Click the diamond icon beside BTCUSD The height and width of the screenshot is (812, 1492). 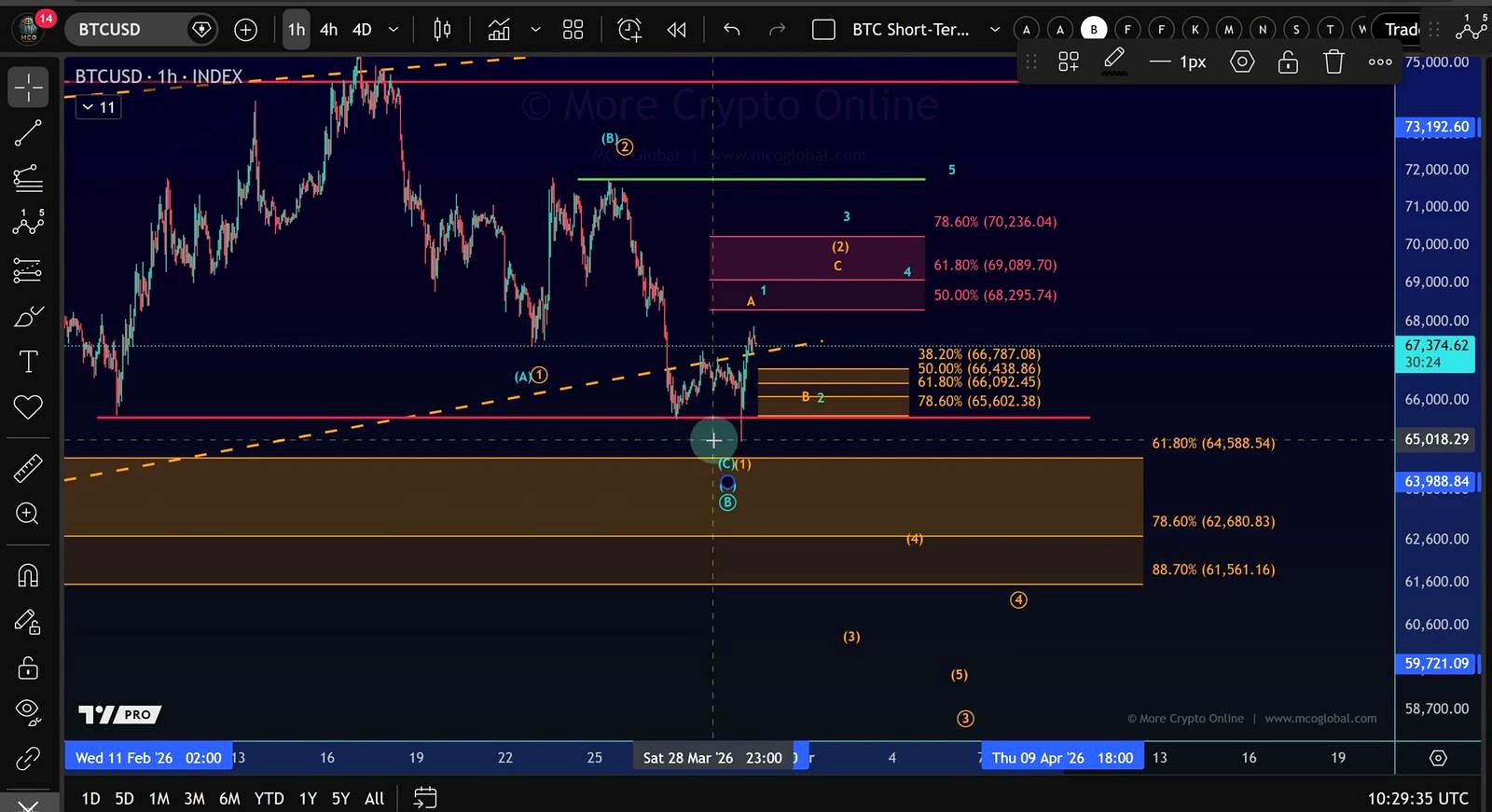(201, 30)
